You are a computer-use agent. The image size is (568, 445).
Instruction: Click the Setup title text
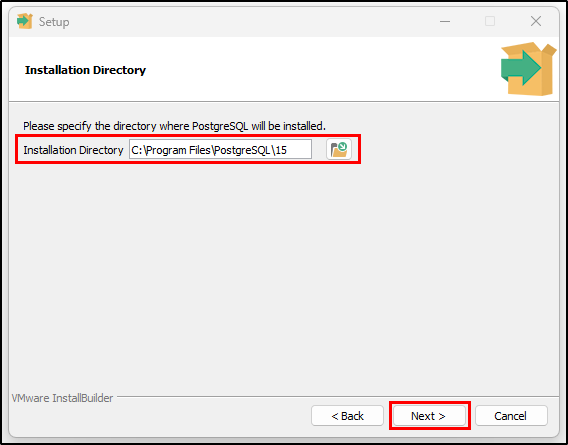coord(54,22)
